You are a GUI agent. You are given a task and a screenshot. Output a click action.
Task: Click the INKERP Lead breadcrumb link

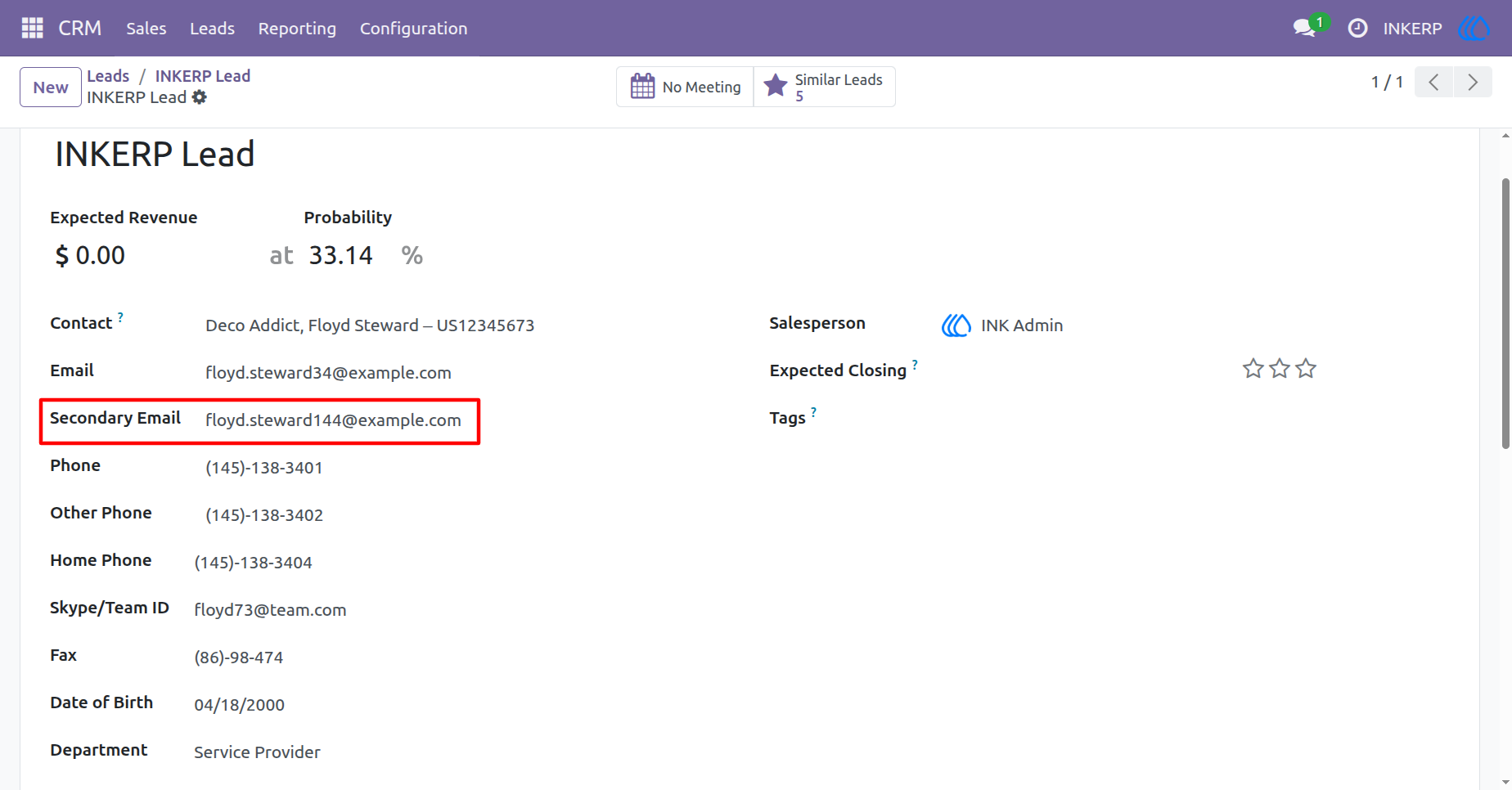pos(203,76)
